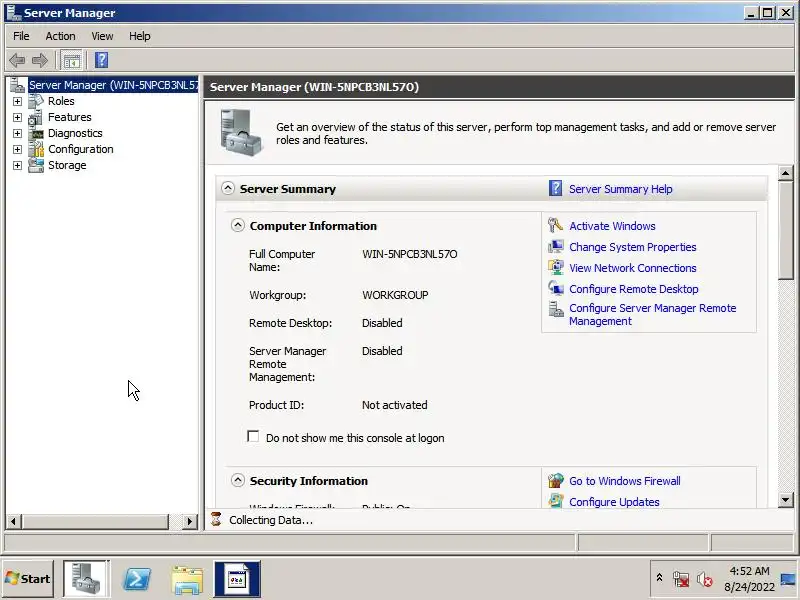800x600 pixels.
Task: Click the Server Summary Help link
Action: (x=620, y=189)
